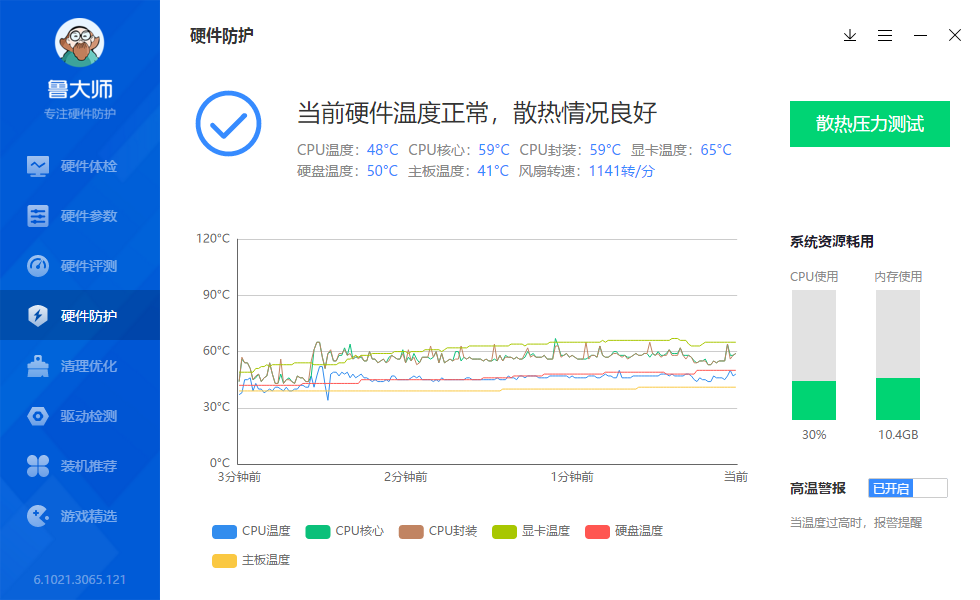The width and height of the screenshot is (980, 600).
Task: Click the 硬件参数 sliders icon
Action: [x=38, y=216]
